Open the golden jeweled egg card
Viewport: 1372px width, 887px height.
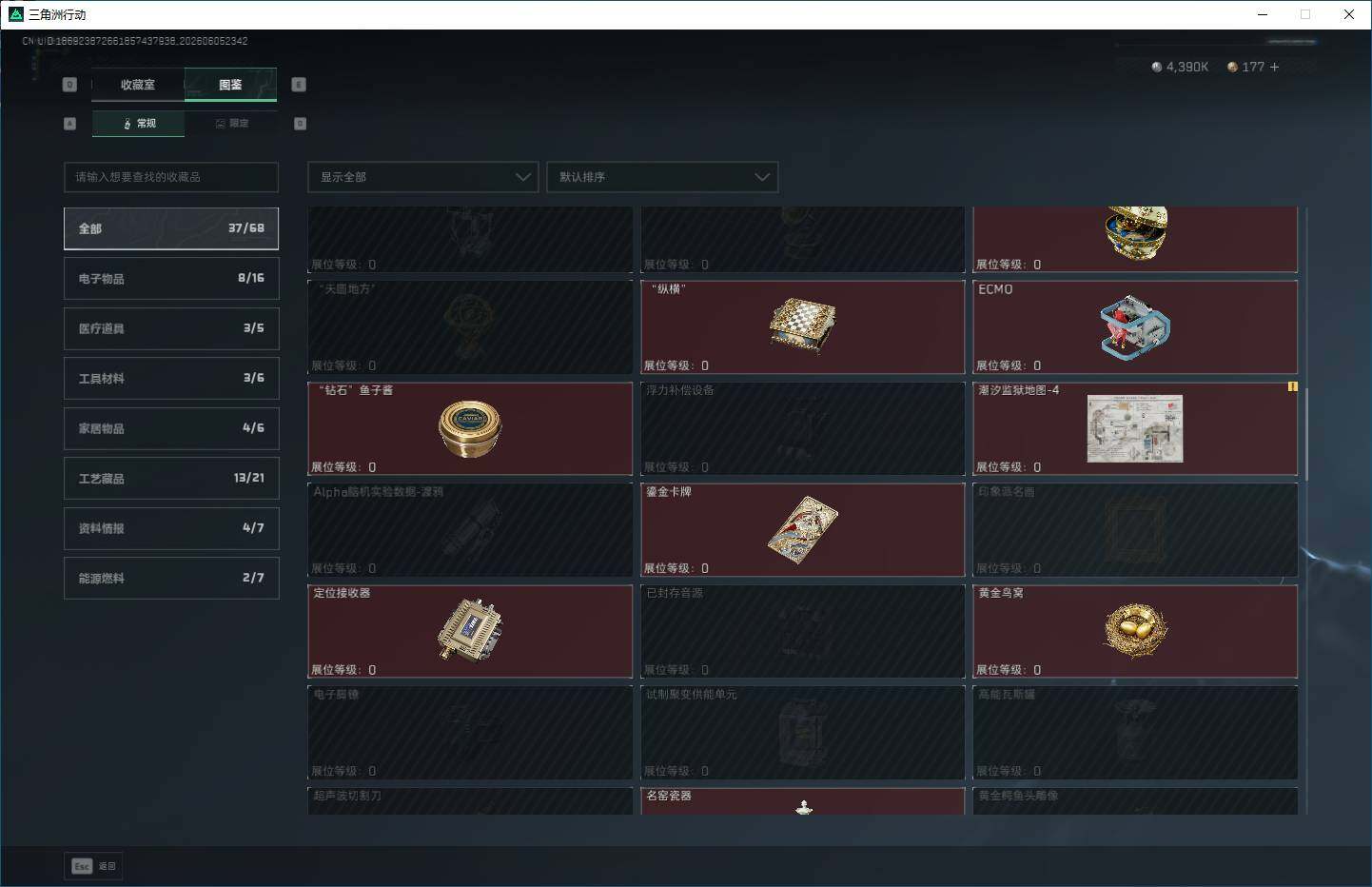1135,240
